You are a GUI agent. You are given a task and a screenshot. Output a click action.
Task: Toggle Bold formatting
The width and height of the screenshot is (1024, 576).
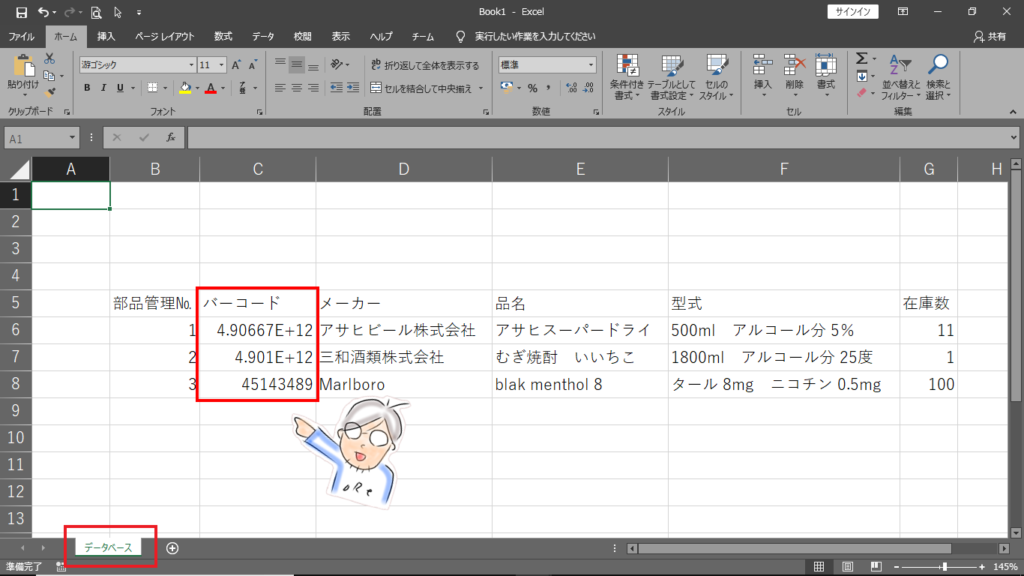[x=87, y=88]
